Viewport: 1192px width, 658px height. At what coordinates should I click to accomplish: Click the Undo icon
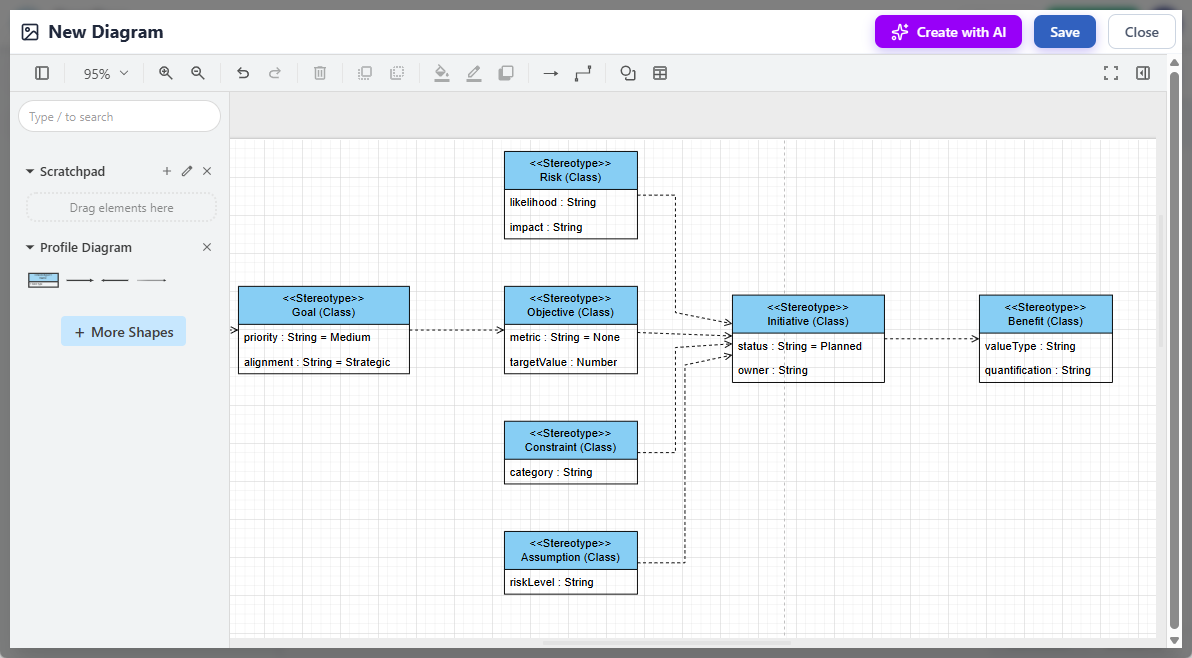[x=243, y=72]
